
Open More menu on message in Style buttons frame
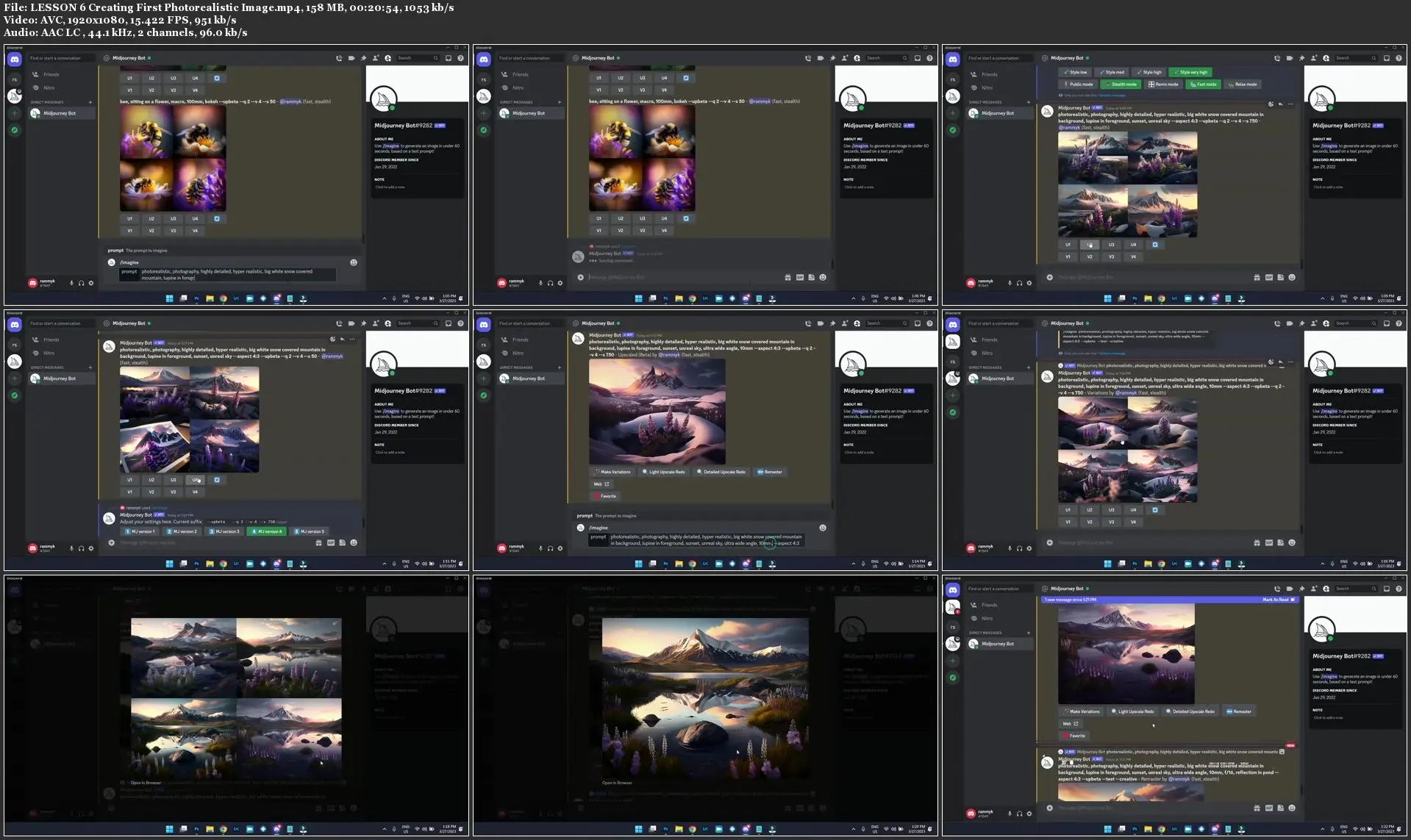click(1290, 104)
